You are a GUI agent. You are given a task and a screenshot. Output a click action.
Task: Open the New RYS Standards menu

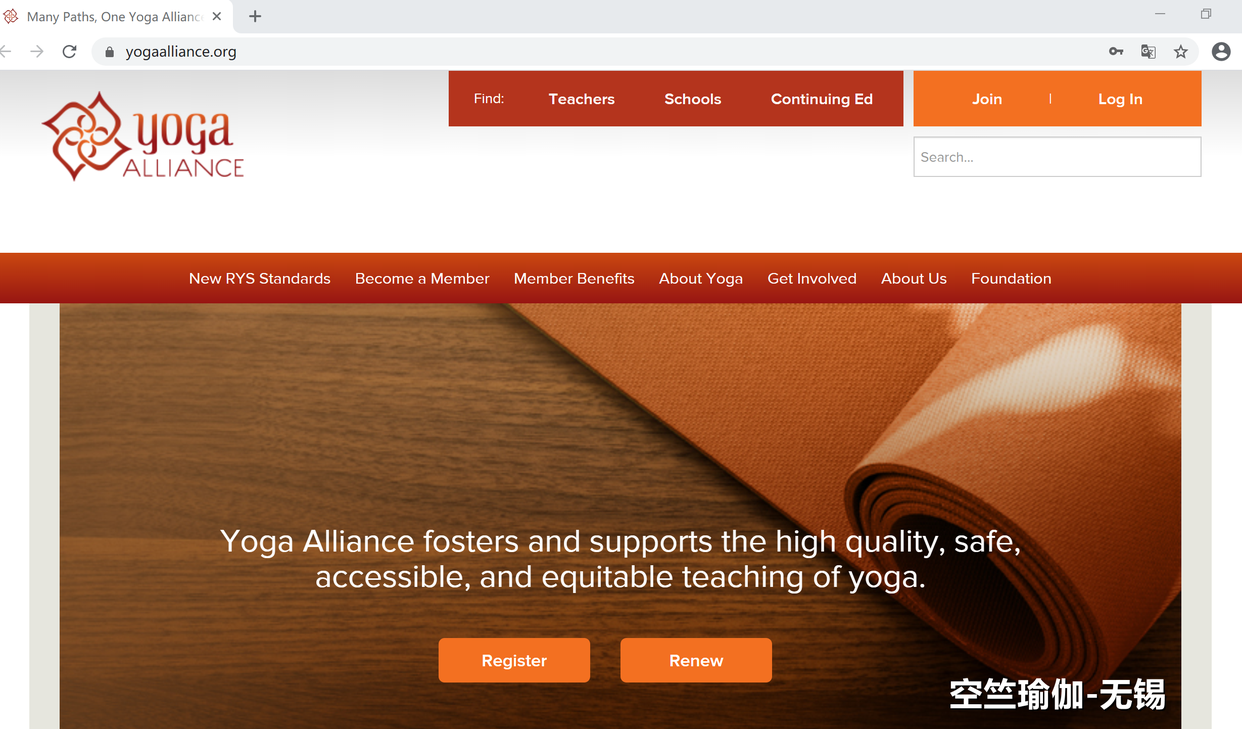point(260,279)
